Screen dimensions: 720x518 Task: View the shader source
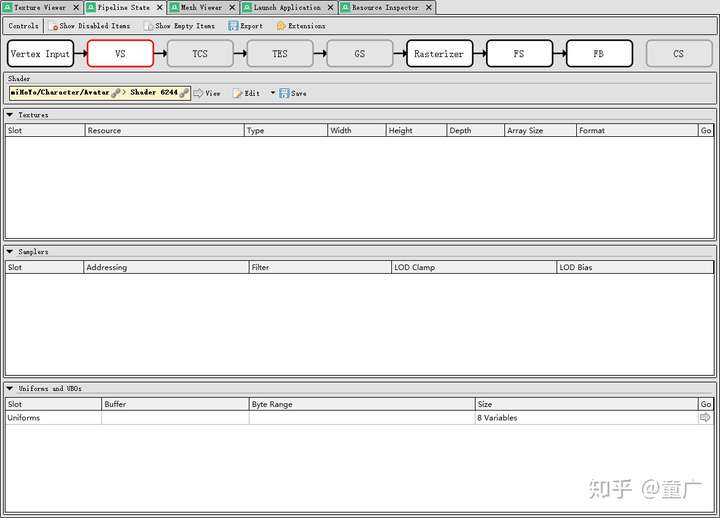(207, 93)
